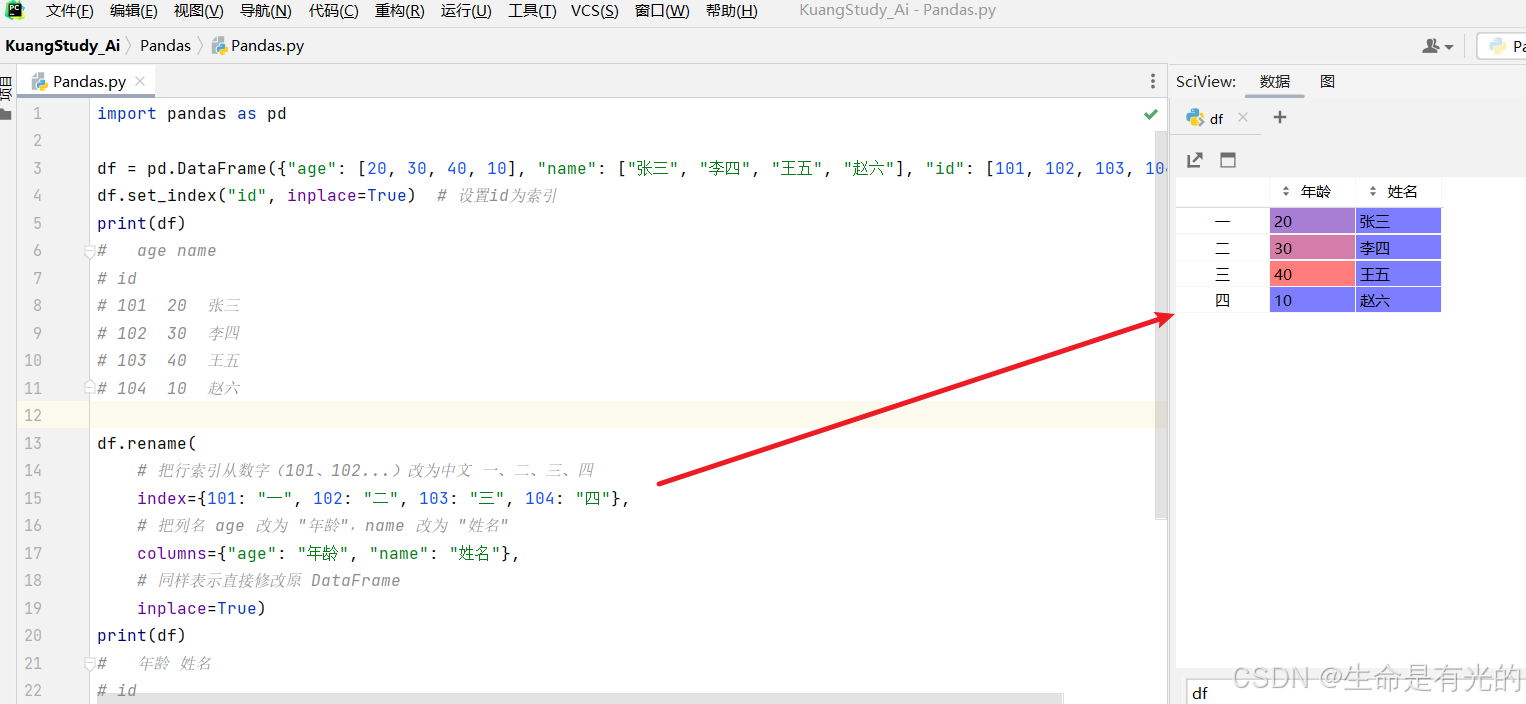Collapse comment block fold at line 21
1526x704 pixels.
pos(89,663)
